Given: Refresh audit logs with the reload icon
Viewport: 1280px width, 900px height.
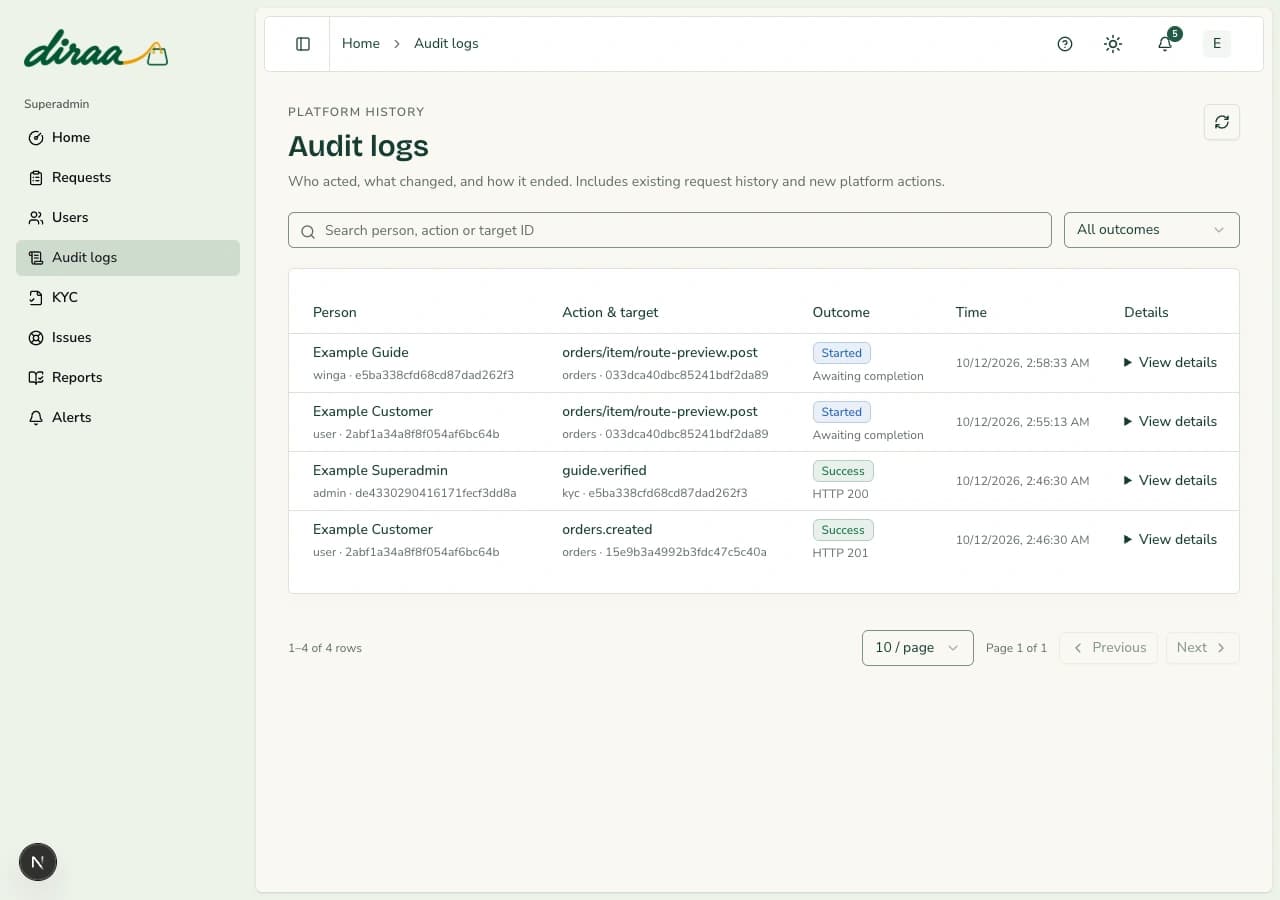Looking at the screenshot, I should [x=1222, y=122].
